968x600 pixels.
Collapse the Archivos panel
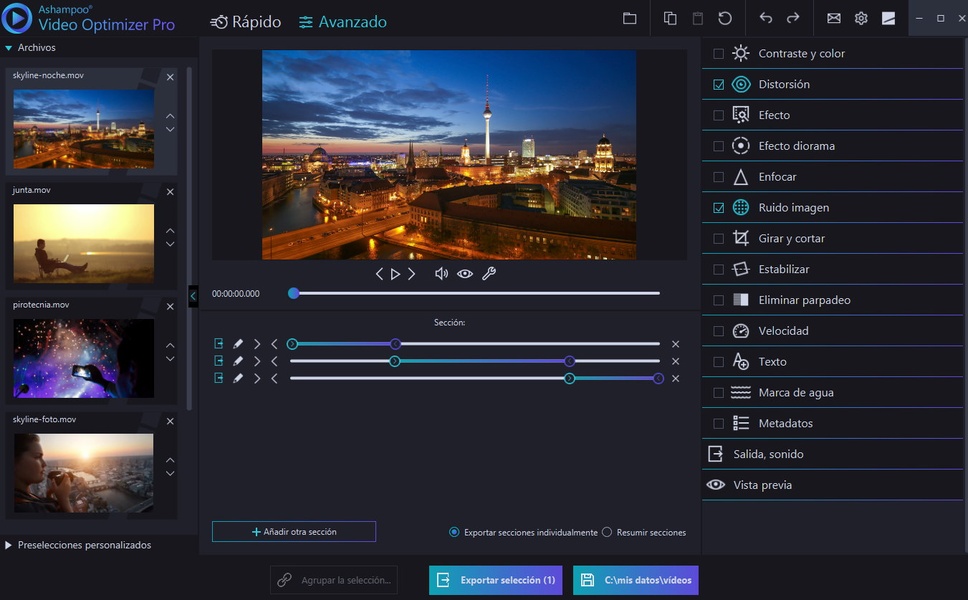9,48
